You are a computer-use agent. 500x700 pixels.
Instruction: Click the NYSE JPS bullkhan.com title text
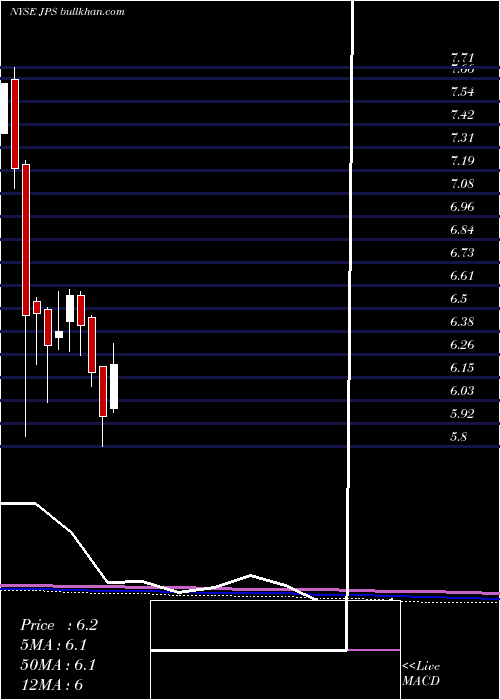(x=67, y=12)
